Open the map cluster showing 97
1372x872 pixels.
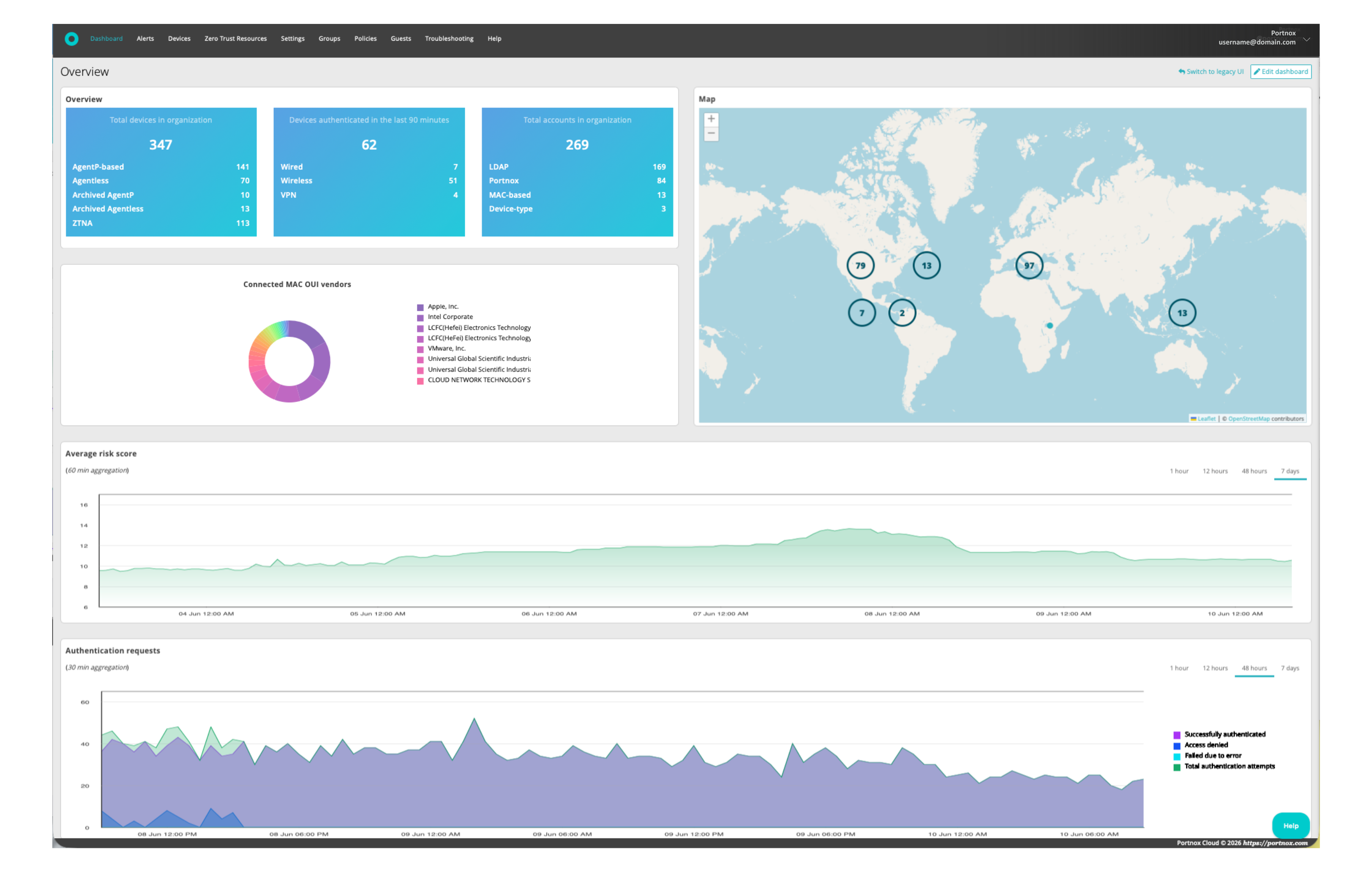click(x=1029, y=266)
